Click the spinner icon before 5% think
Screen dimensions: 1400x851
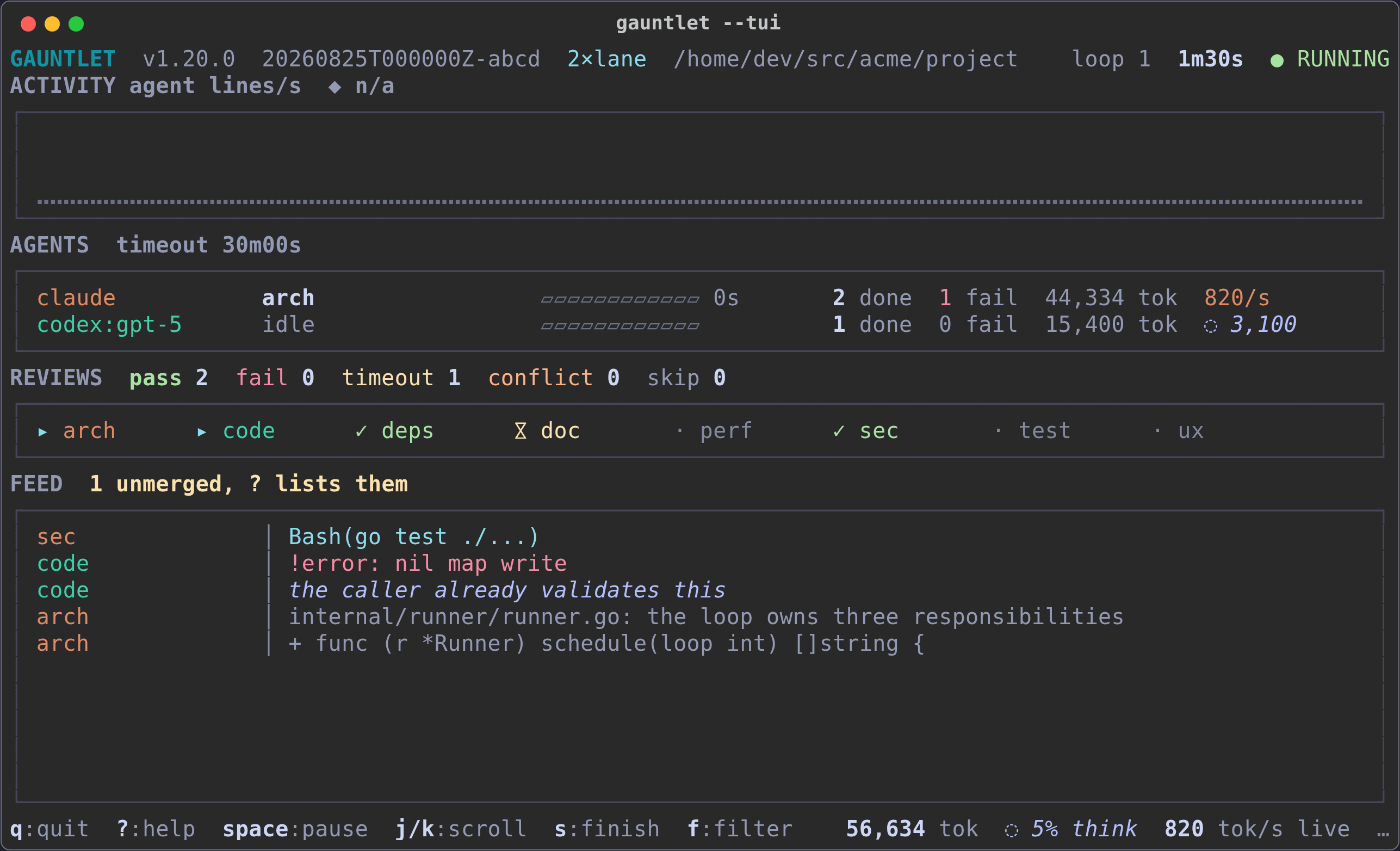(x=1011, y=830)
